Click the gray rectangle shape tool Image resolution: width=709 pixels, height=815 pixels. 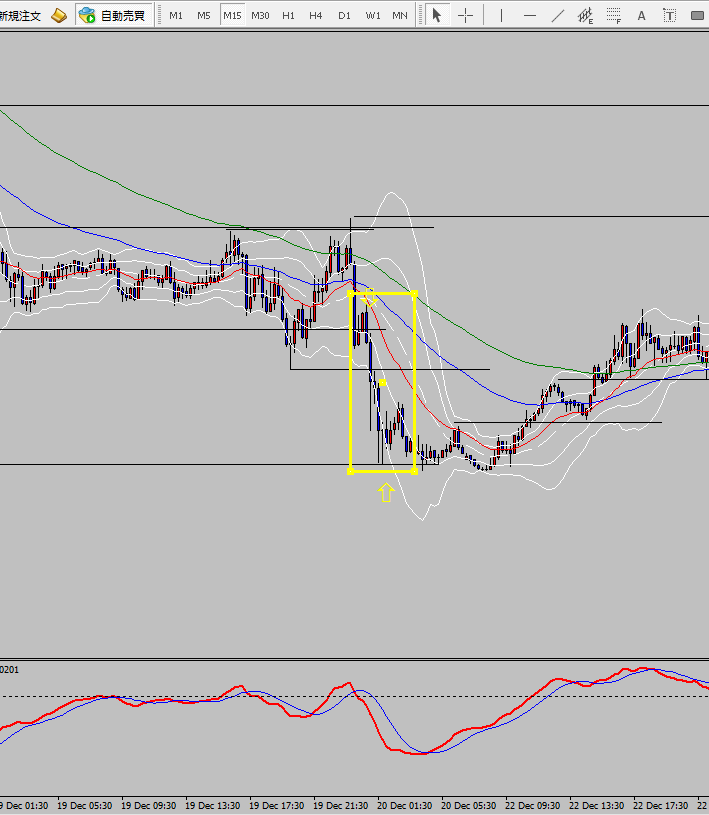[698, 15]
